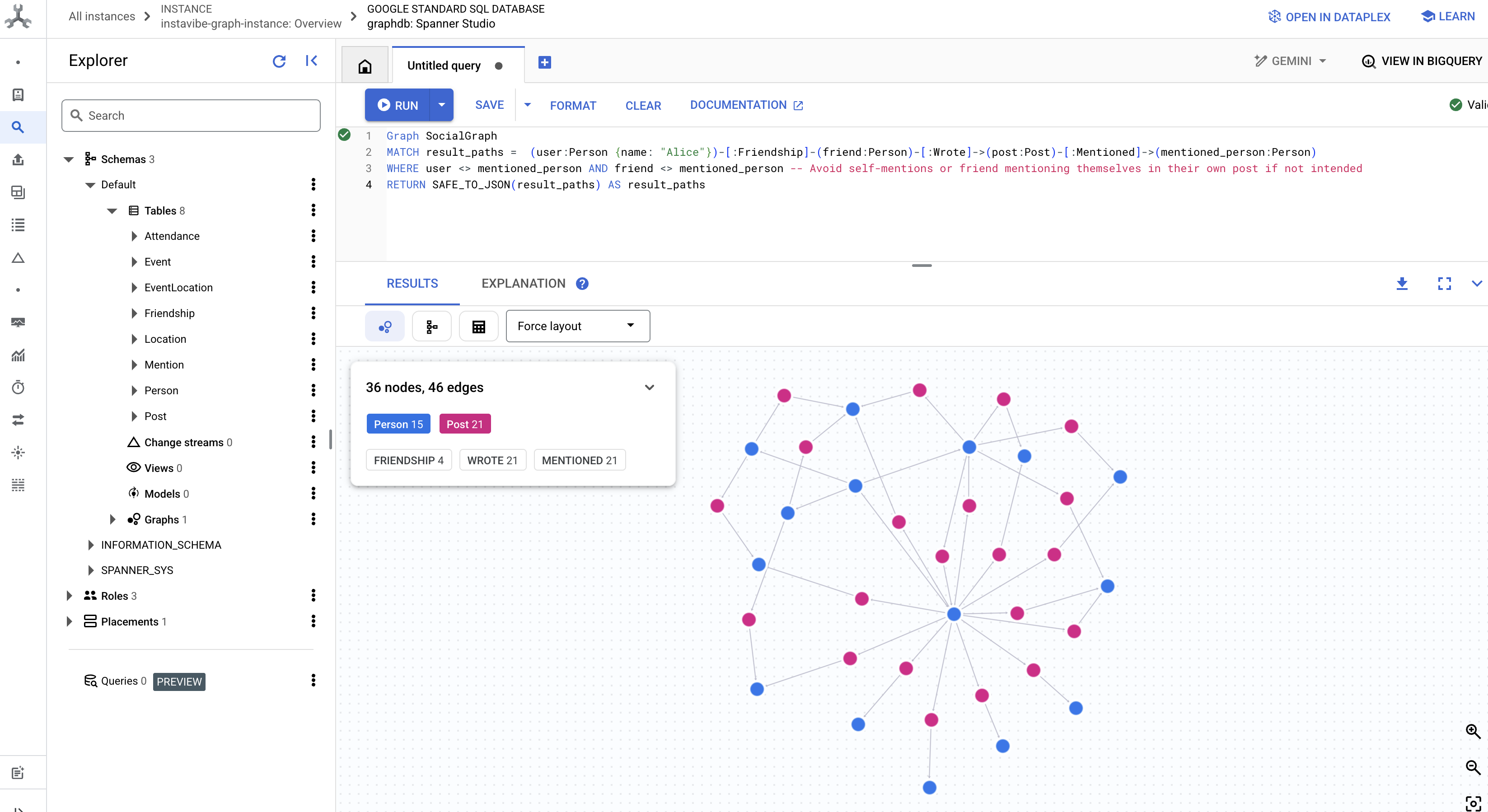Collapse the Explorer sidebar
Screen dimensions: 1488x812
click(x=311, y=61)
